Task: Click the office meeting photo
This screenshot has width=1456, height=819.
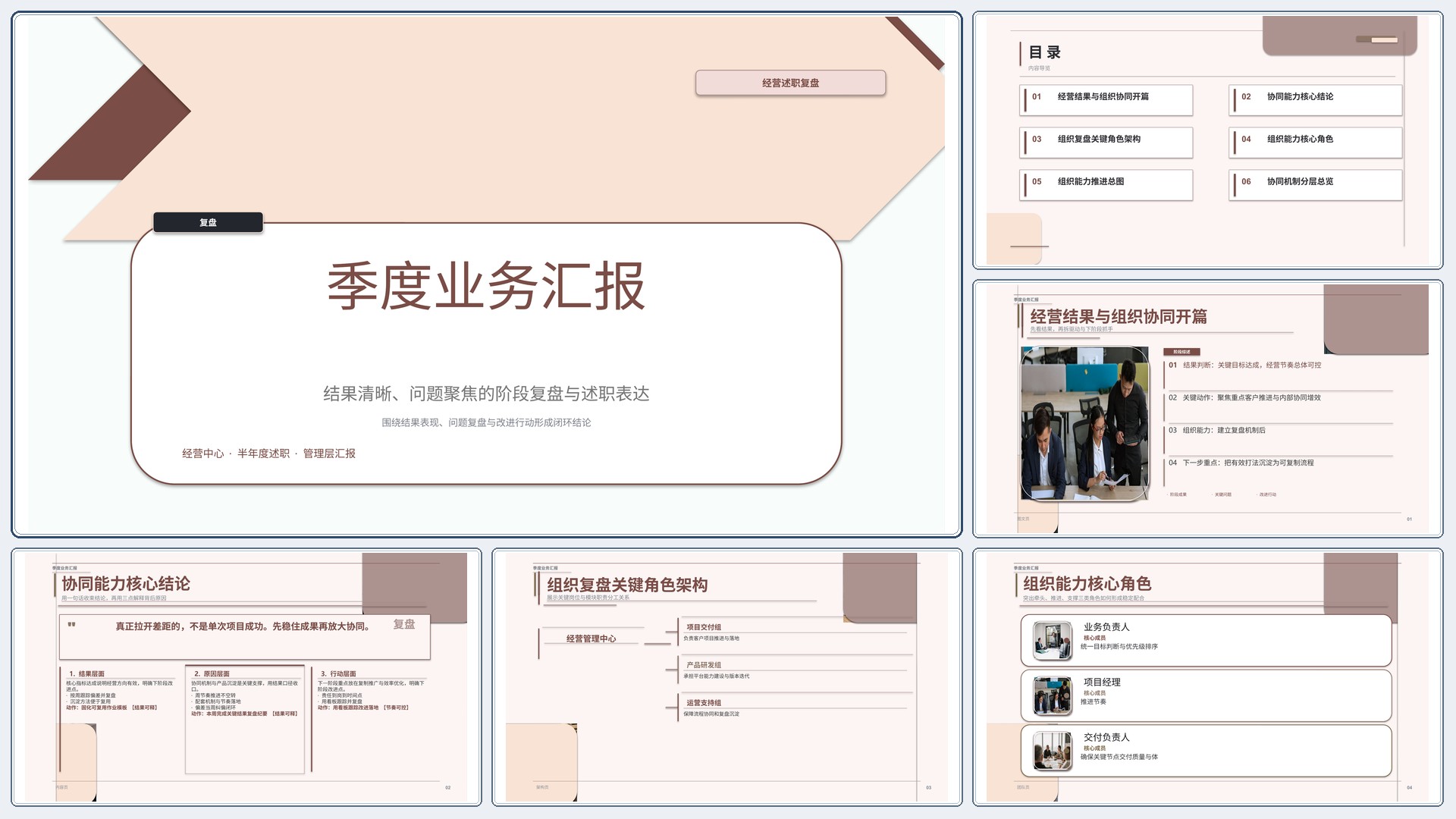Action: pos(1084,423)
